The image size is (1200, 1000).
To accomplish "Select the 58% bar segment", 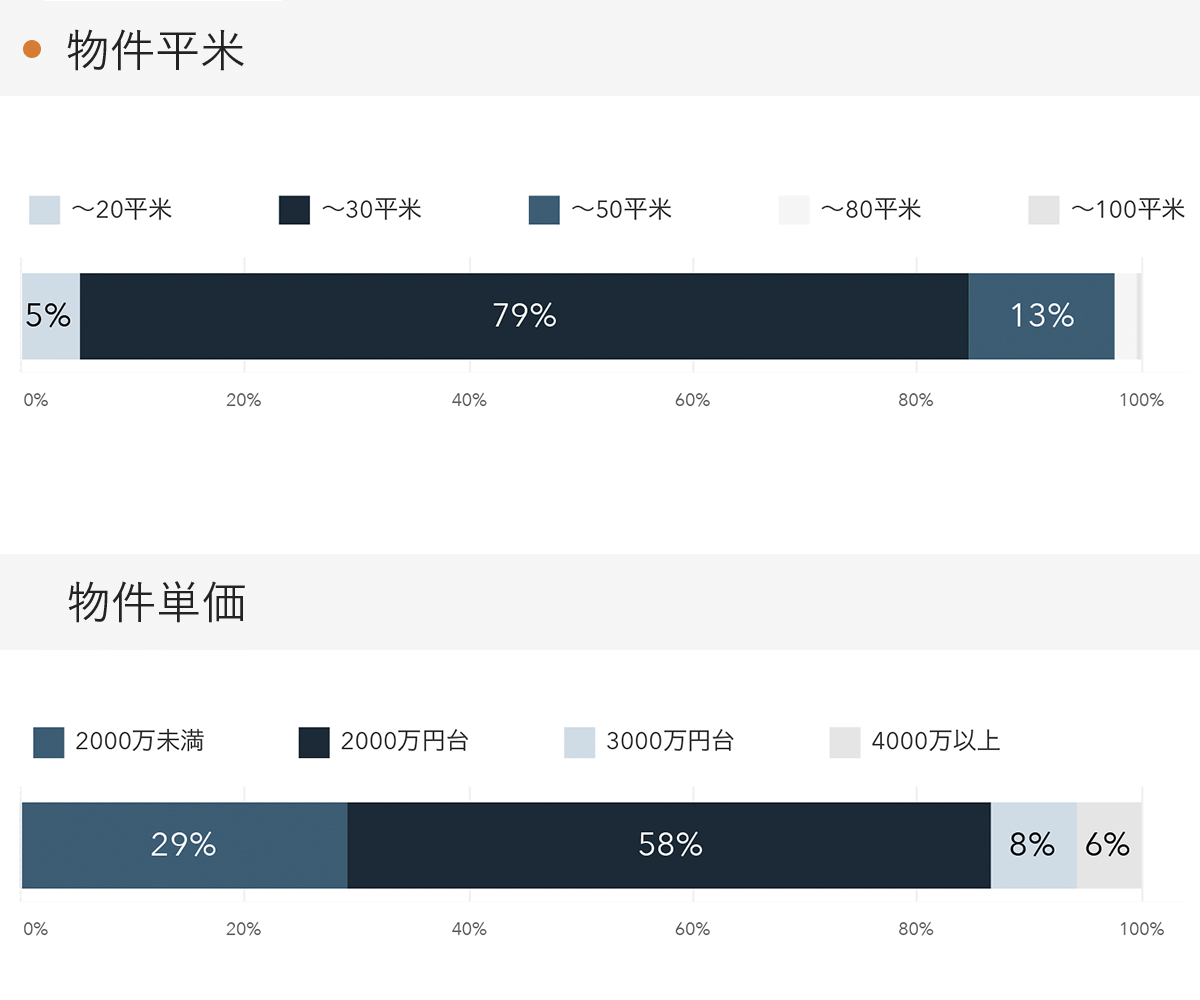I will 669,845.
